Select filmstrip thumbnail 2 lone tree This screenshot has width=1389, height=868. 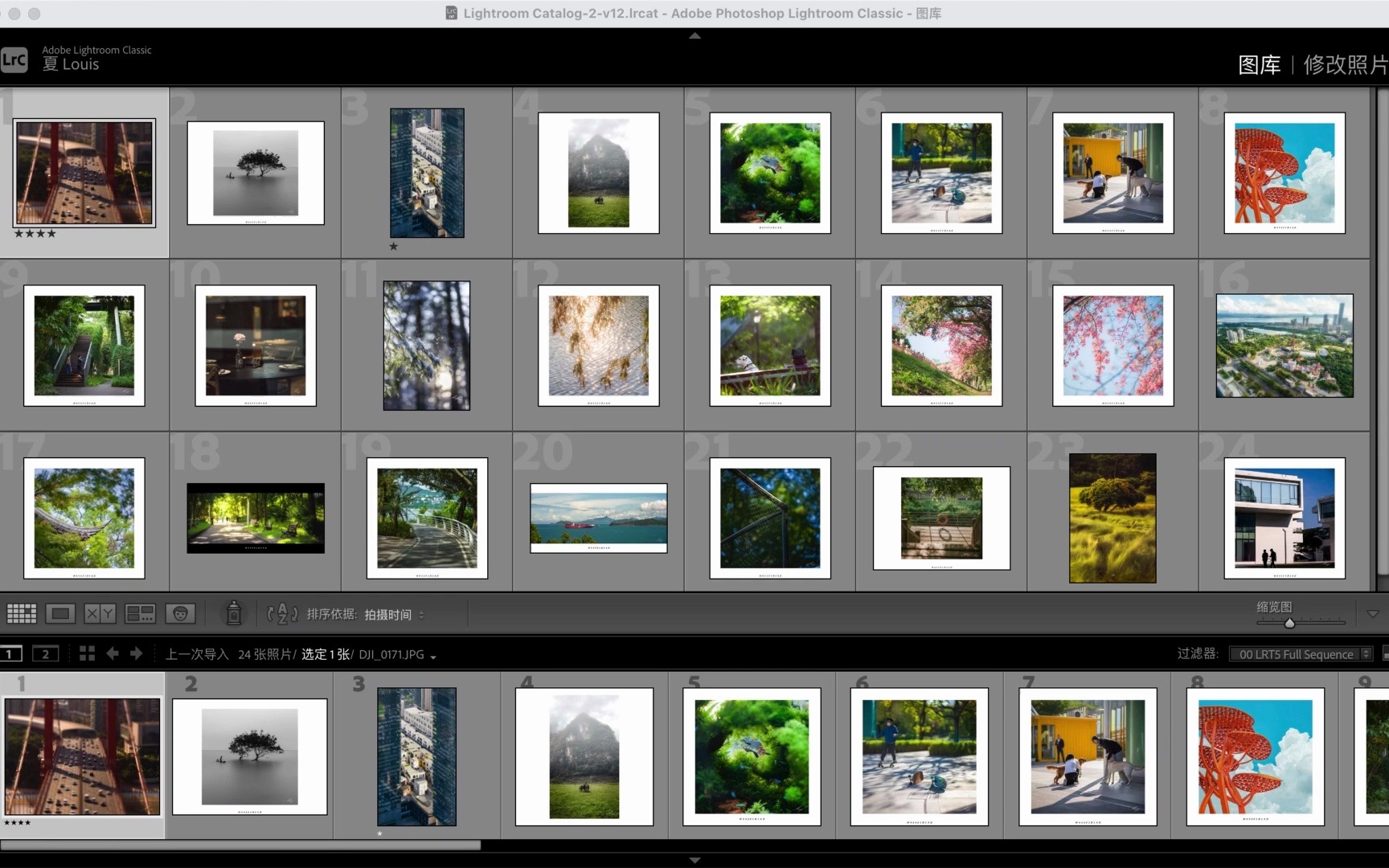(250, 757)
